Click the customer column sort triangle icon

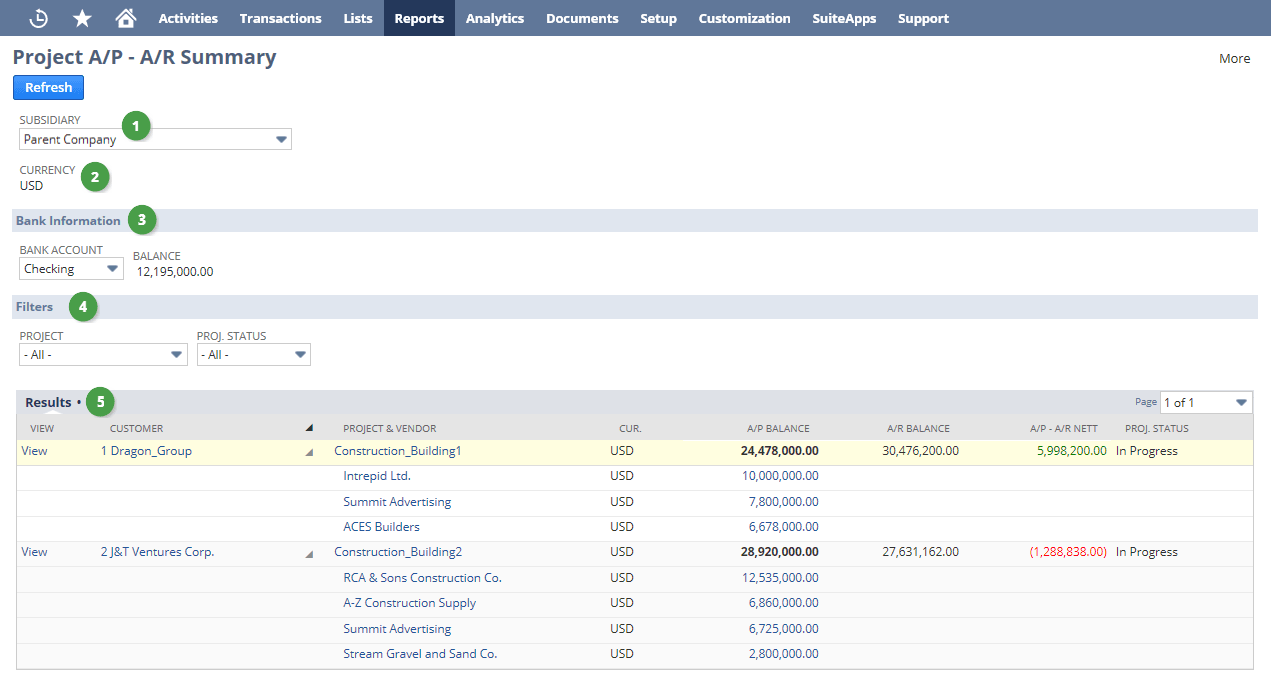(309, 428)
